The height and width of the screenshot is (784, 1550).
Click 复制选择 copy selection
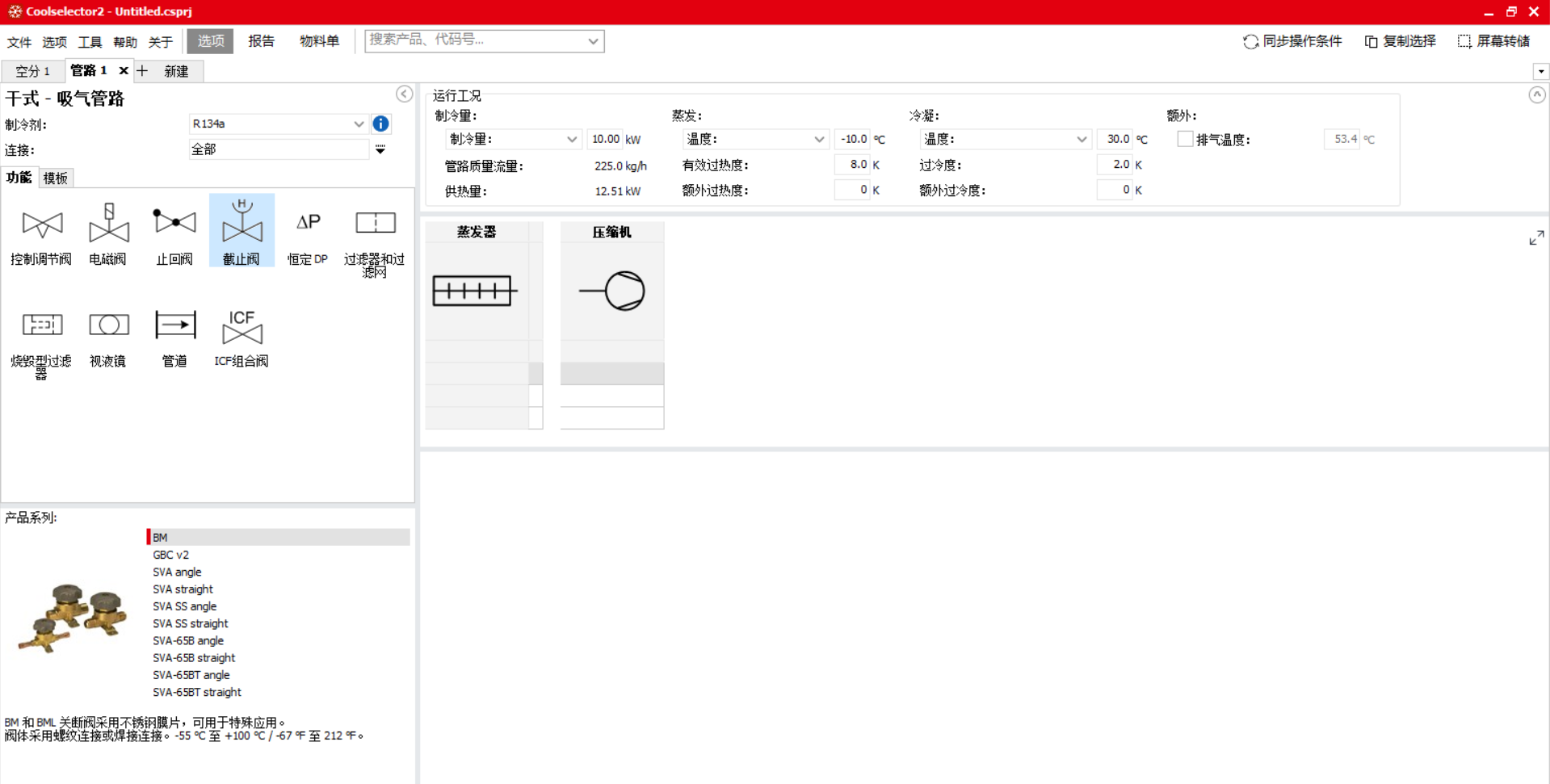tap(1401, 41)
